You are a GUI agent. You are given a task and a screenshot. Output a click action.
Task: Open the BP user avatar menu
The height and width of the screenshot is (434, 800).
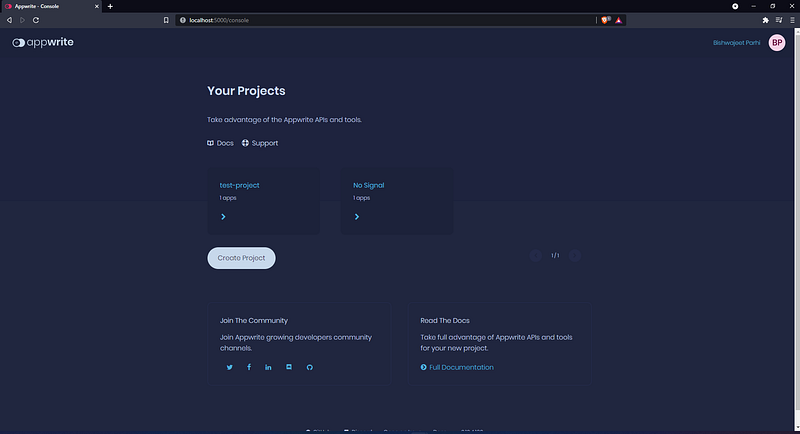[x=777, y=43]
